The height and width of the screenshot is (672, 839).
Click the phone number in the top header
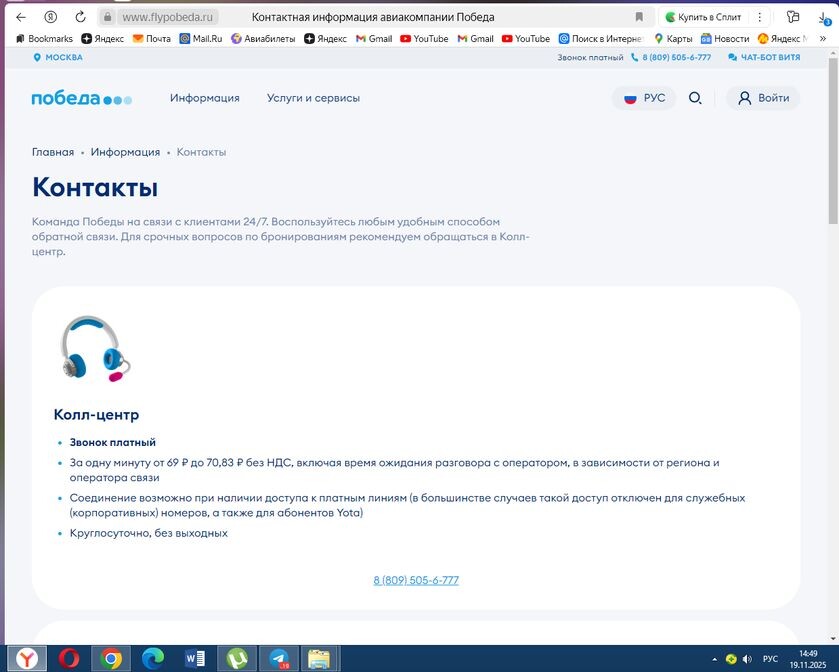point(671,57)
